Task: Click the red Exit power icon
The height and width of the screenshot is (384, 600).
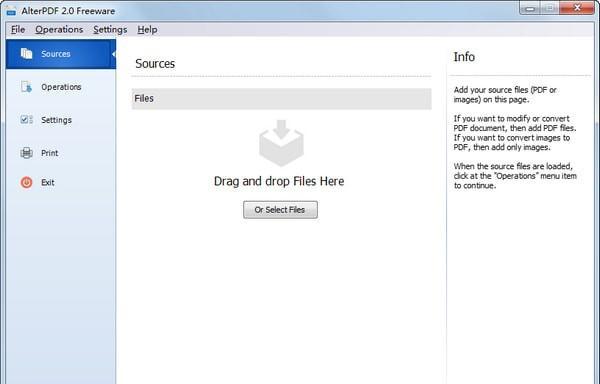Action: (x=26, y=182)
